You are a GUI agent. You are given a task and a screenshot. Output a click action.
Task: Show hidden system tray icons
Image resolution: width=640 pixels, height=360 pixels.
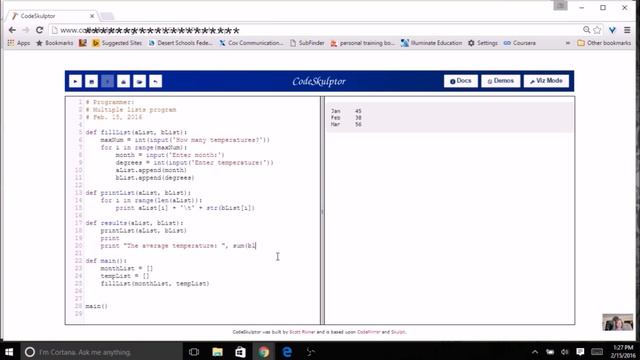(535, 352)
